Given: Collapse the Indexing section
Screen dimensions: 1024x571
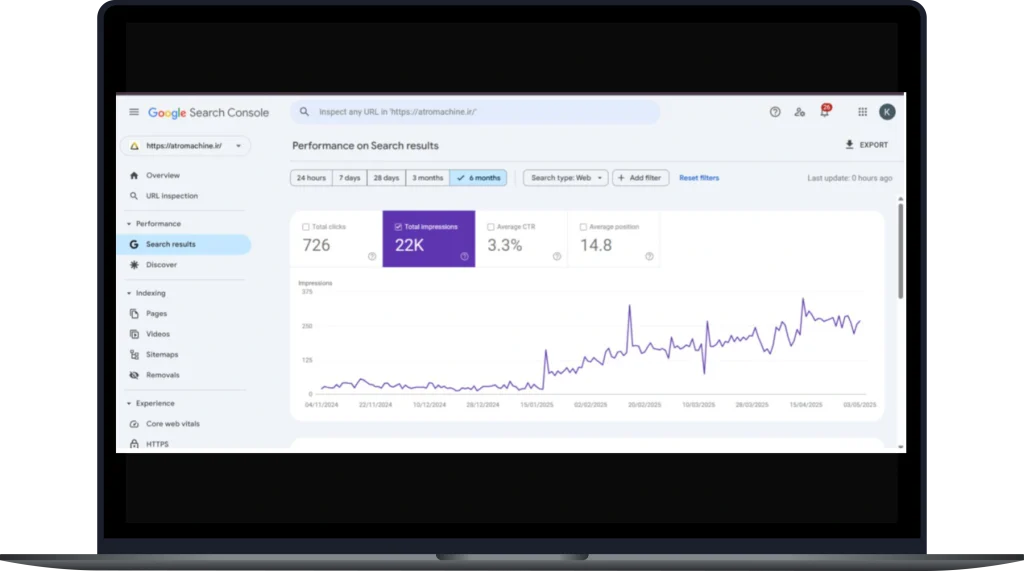Looking at the screenshot, I should [x=129, y=293].
